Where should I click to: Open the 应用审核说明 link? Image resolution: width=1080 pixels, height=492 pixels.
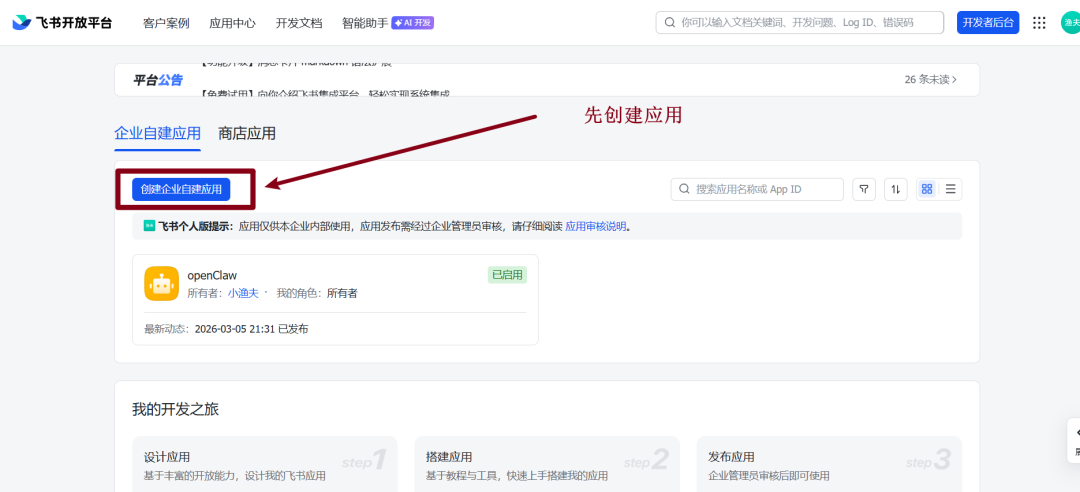coord(595,227)
